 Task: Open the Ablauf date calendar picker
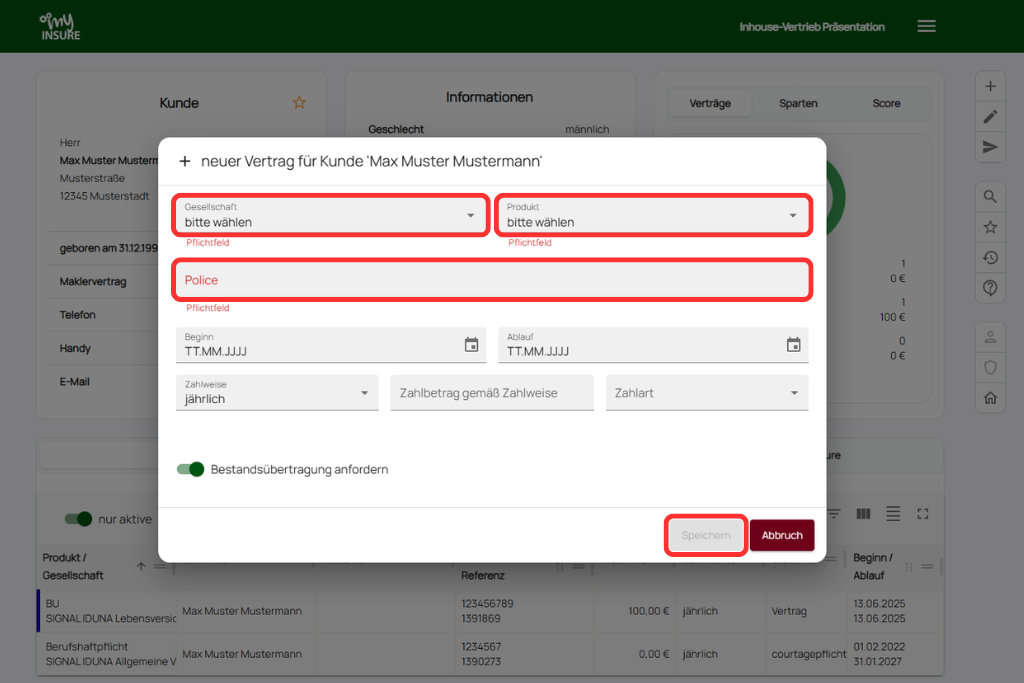pos(793,345)
